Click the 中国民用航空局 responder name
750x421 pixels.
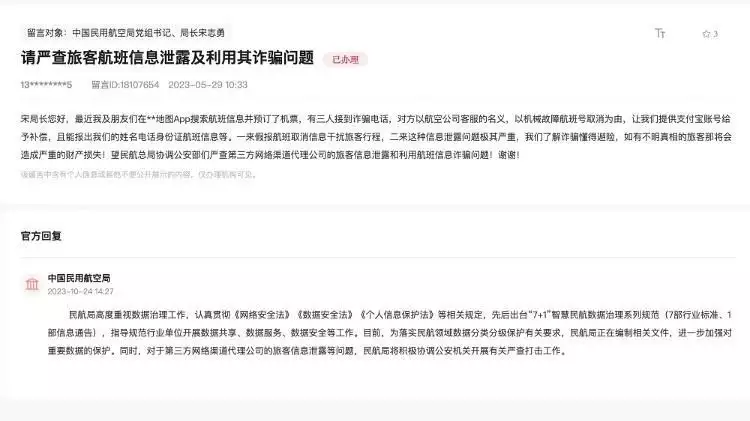point(79,278)
